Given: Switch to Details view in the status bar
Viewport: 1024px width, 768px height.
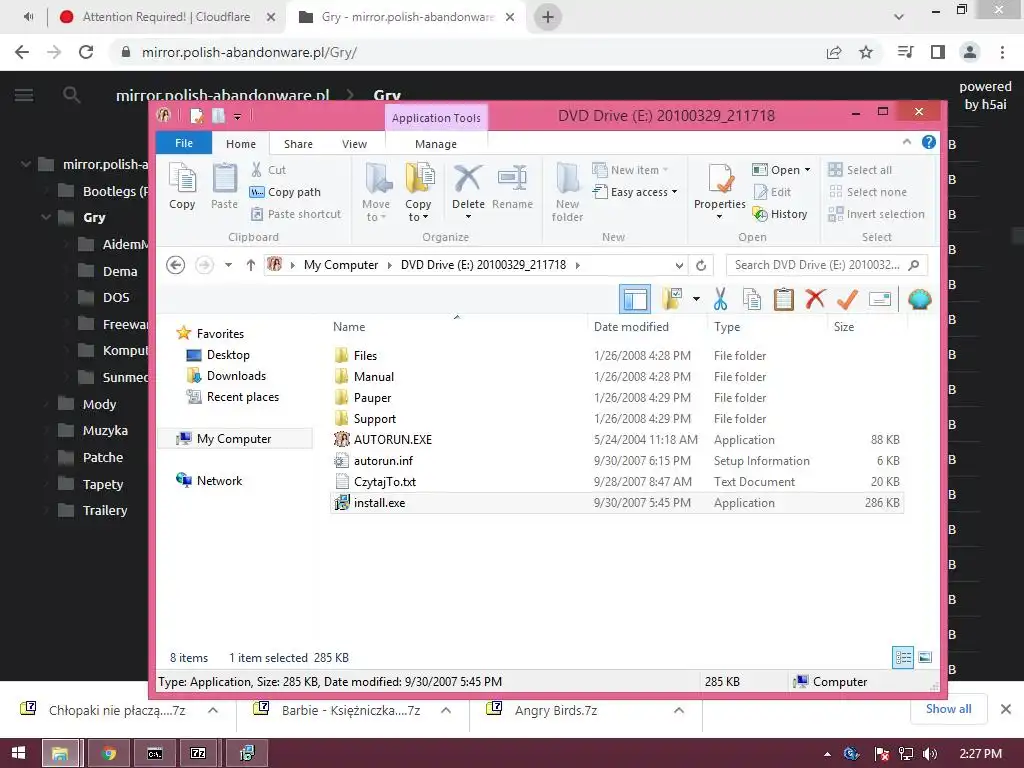Looking at the screenshot, I should click(903, 657).
